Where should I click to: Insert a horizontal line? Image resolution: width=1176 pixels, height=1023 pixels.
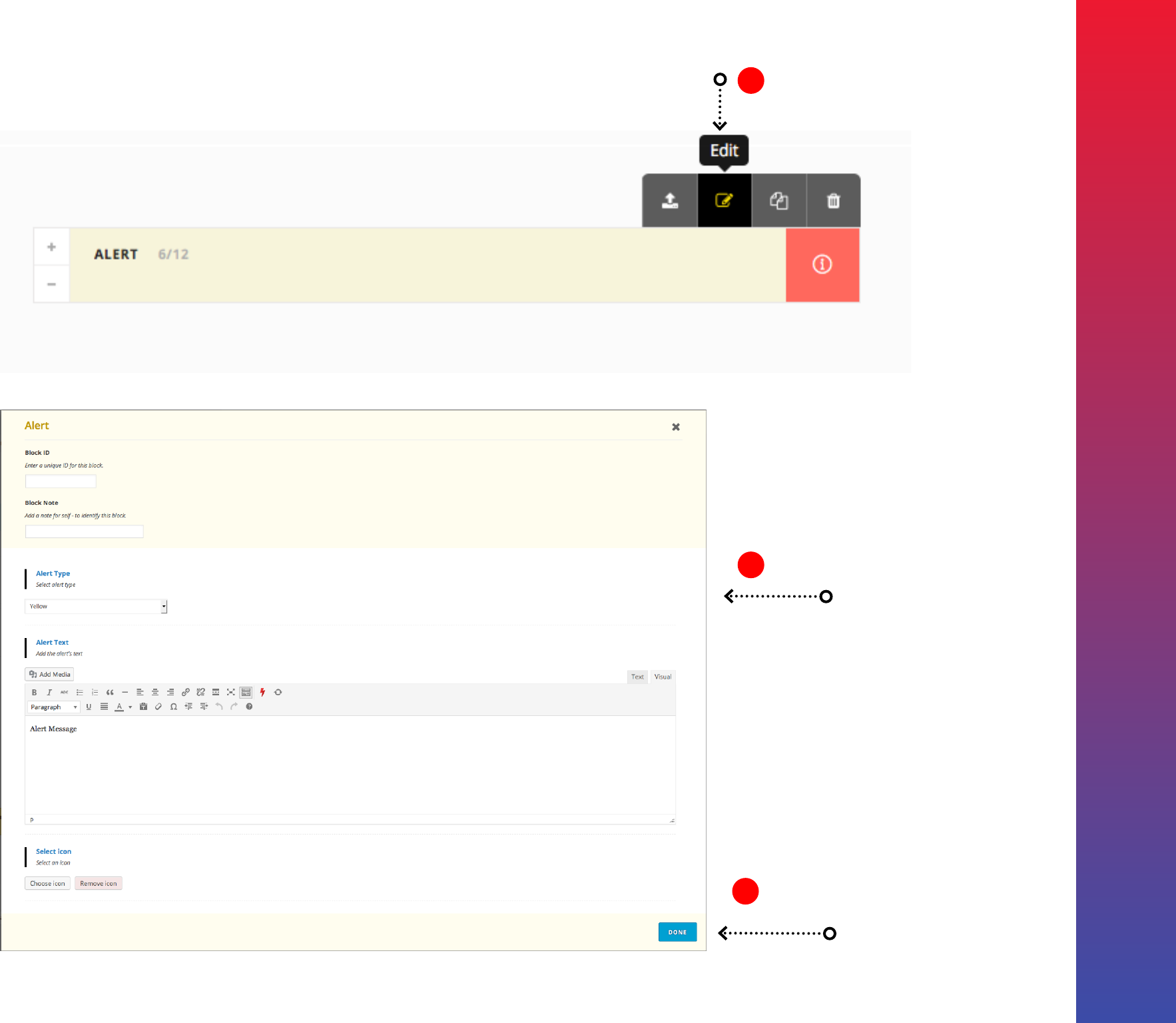click(125, 692)
